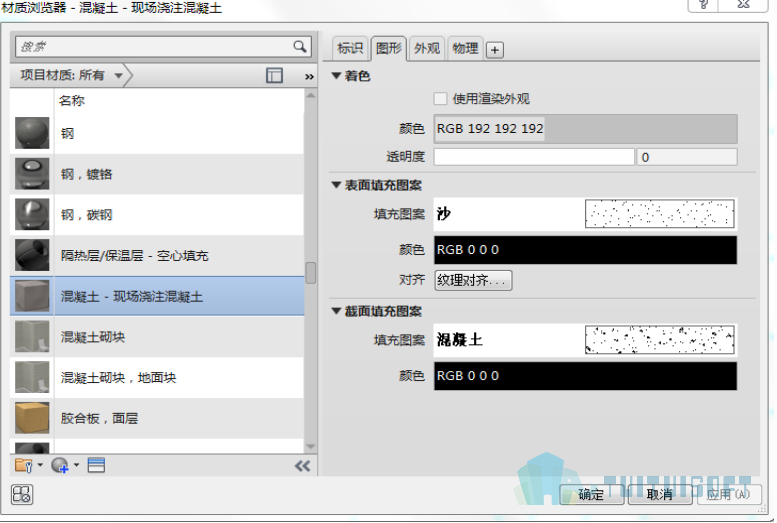Switch to the 图形 tab
777x523 pixels.
tap(388, 49)
